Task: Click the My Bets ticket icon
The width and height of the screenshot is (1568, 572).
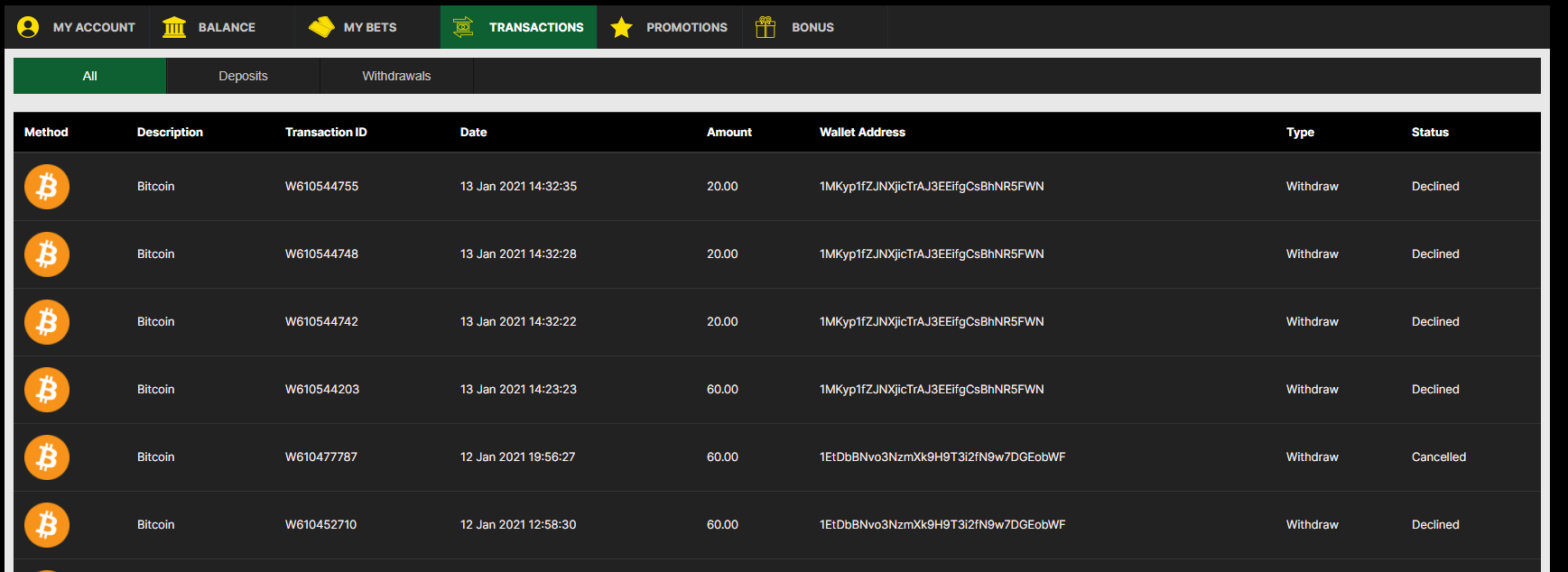Action: coord(321,27)
